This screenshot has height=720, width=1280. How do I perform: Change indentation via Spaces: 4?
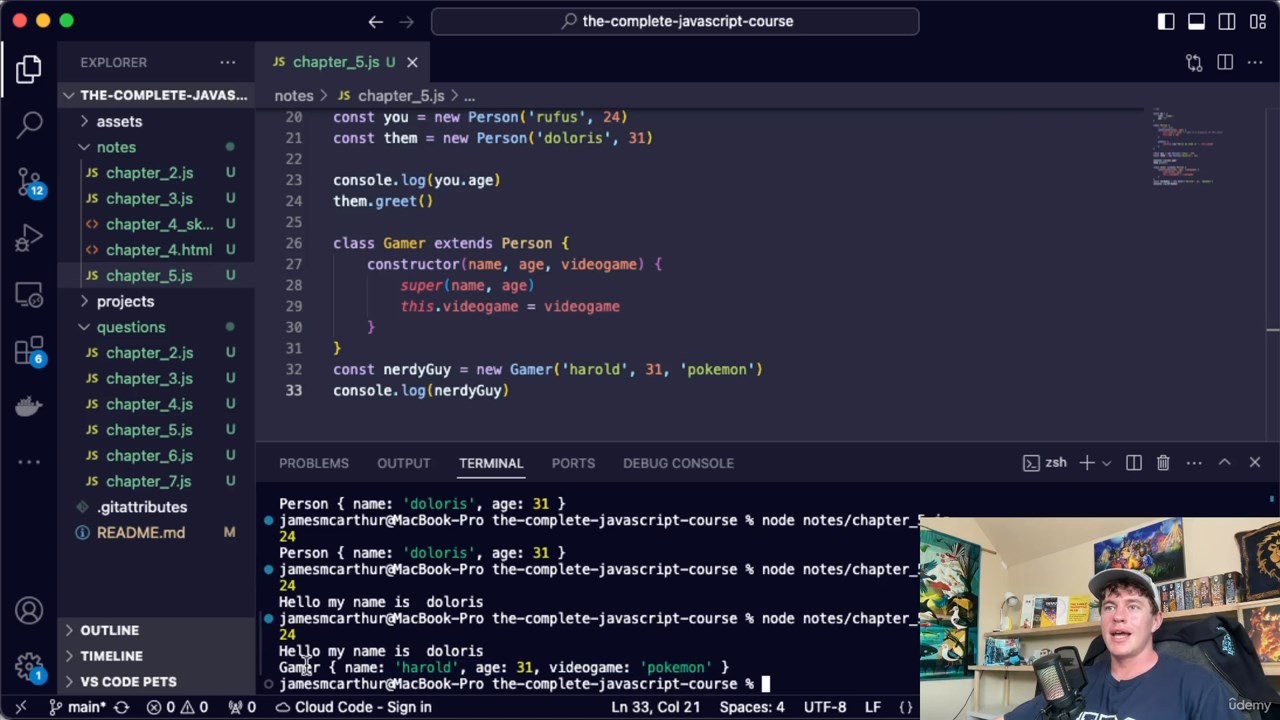[x=752, y=707]
